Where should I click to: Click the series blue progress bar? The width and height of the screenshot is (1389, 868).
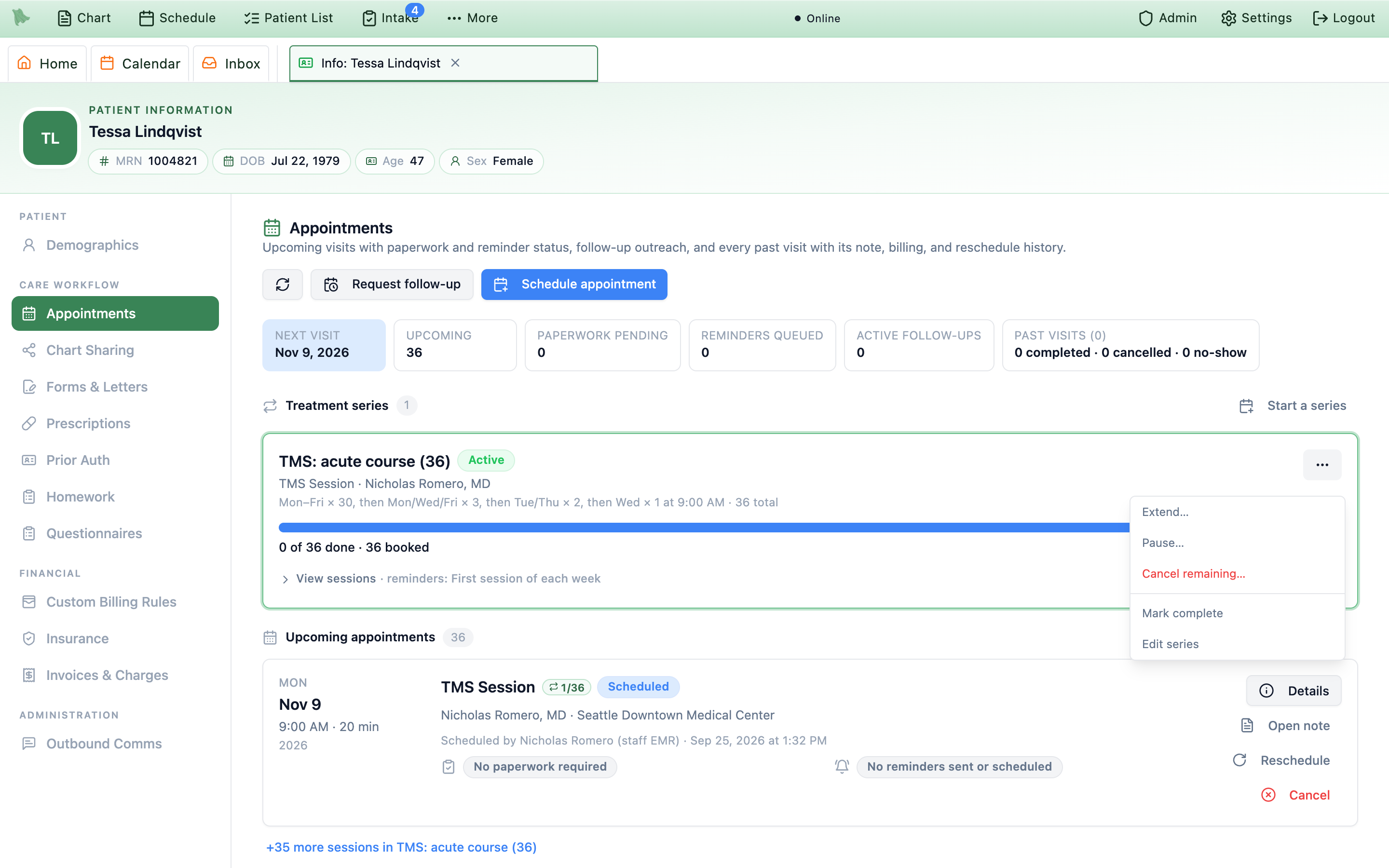click(x=704, y=527)
